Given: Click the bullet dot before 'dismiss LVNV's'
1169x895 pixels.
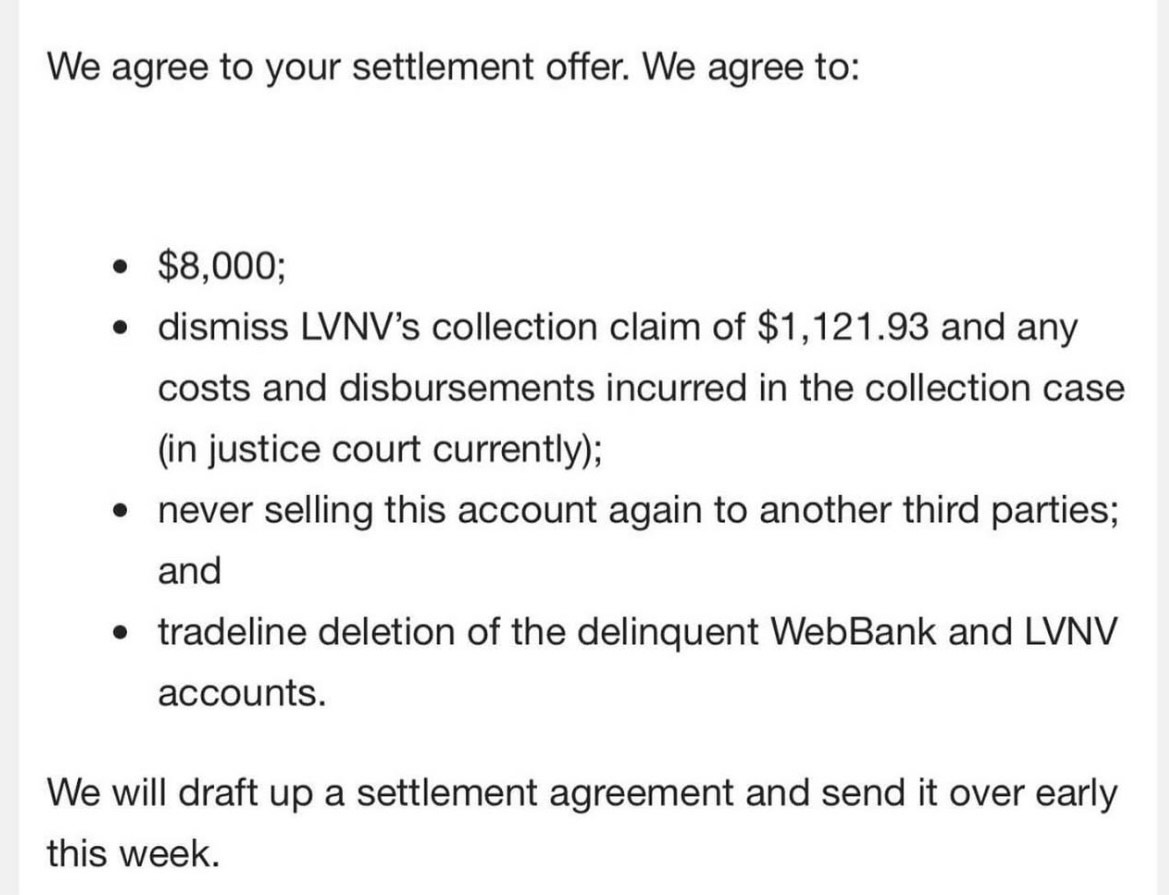Looking at the screenshot, I should click(x=119, y=327).
